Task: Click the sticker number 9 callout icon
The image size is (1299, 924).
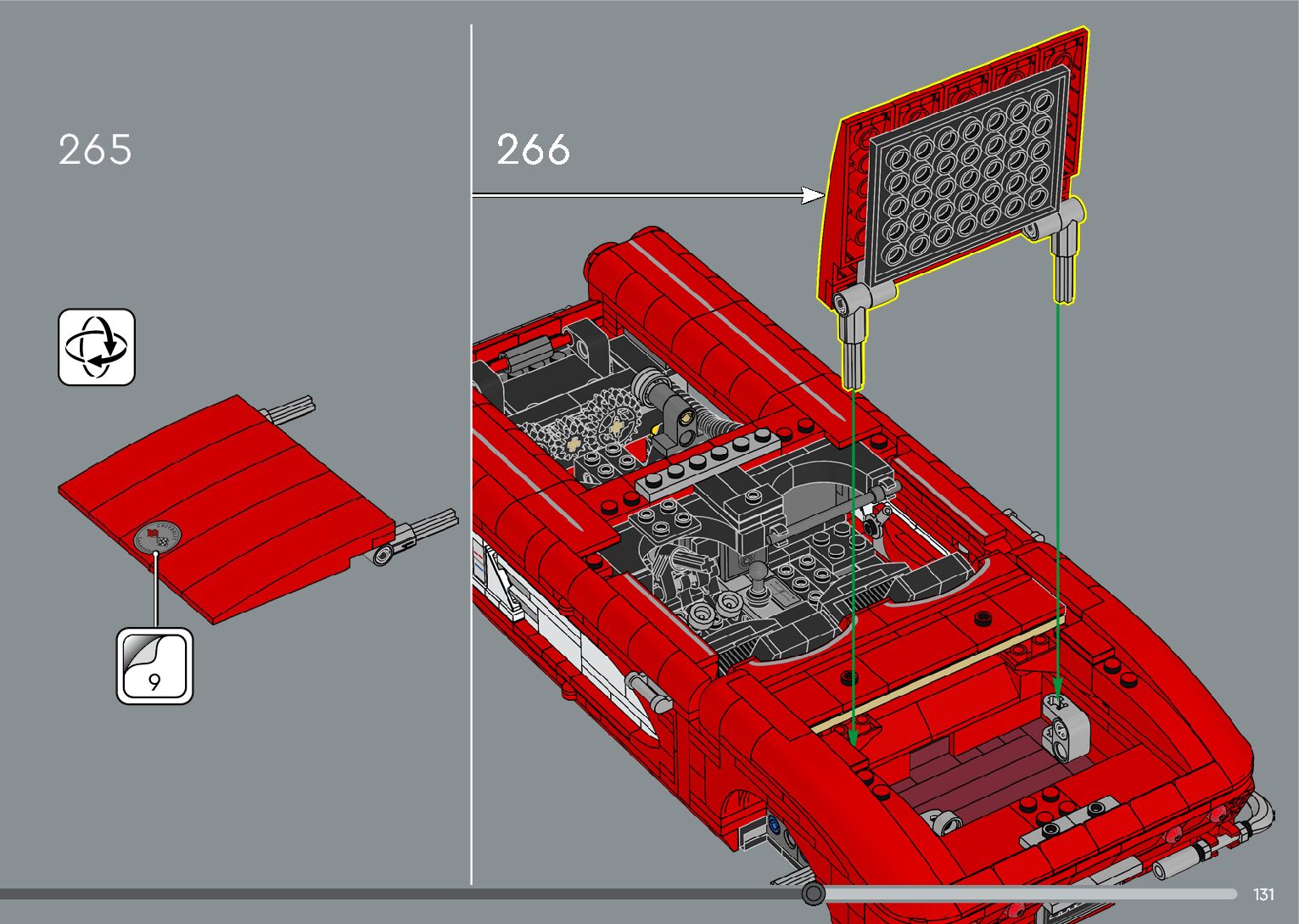Action: pos(154,666)
